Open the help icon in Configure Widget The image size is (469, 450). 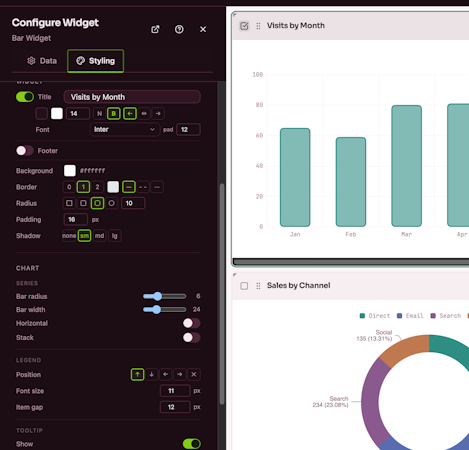coord(179,29)
